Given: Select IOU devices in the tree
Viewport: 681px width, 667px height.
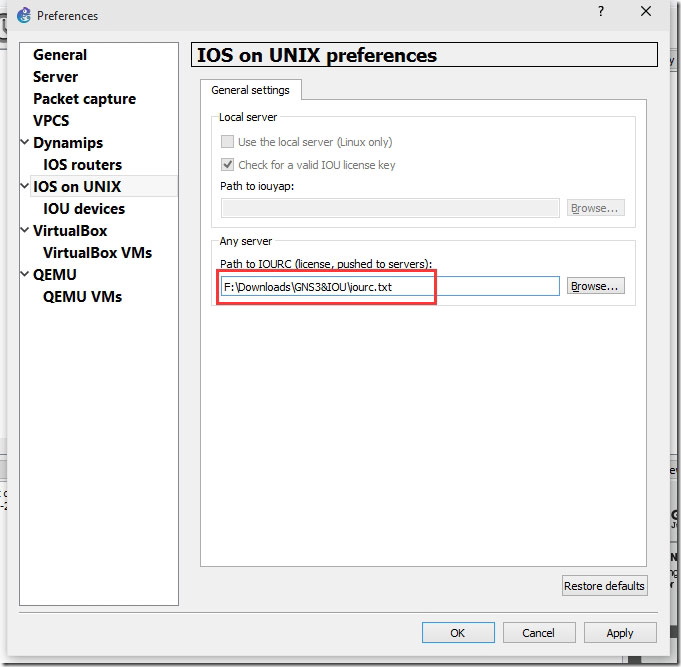Looking at the screenshot, I should coord(84,209).
